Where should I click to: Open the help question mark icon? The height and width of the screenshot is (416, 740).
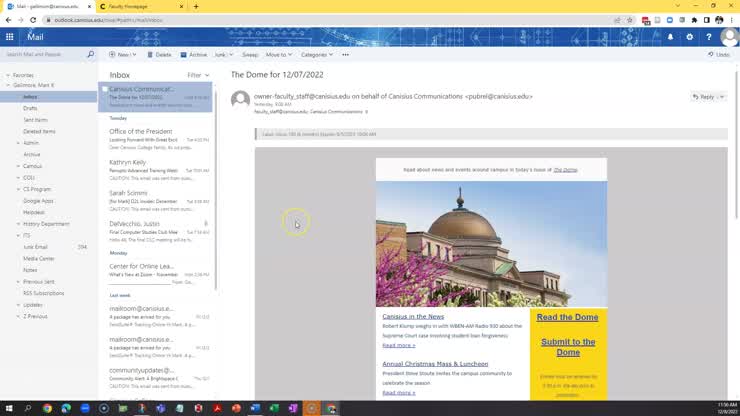tap(709, 37)
